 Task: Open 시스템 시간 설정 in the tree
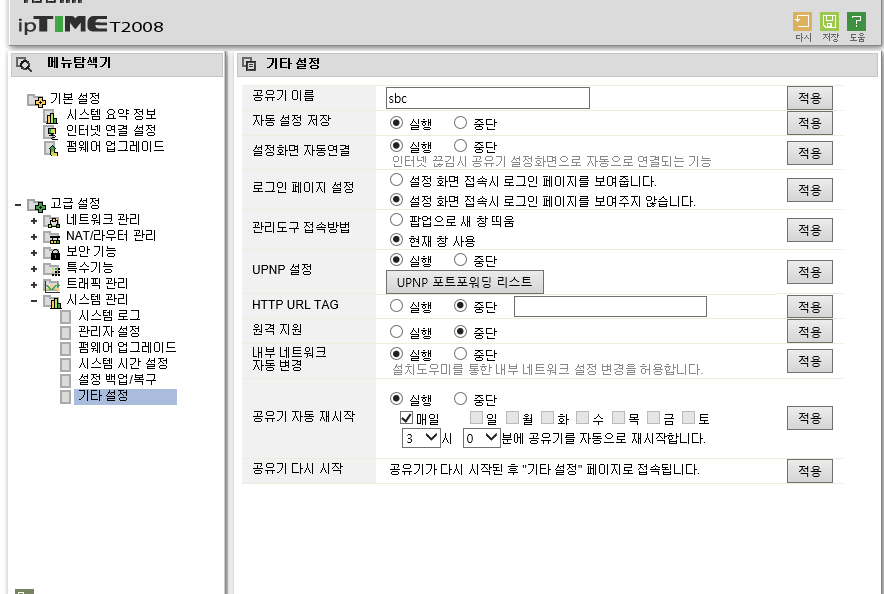tap(123, 364)
